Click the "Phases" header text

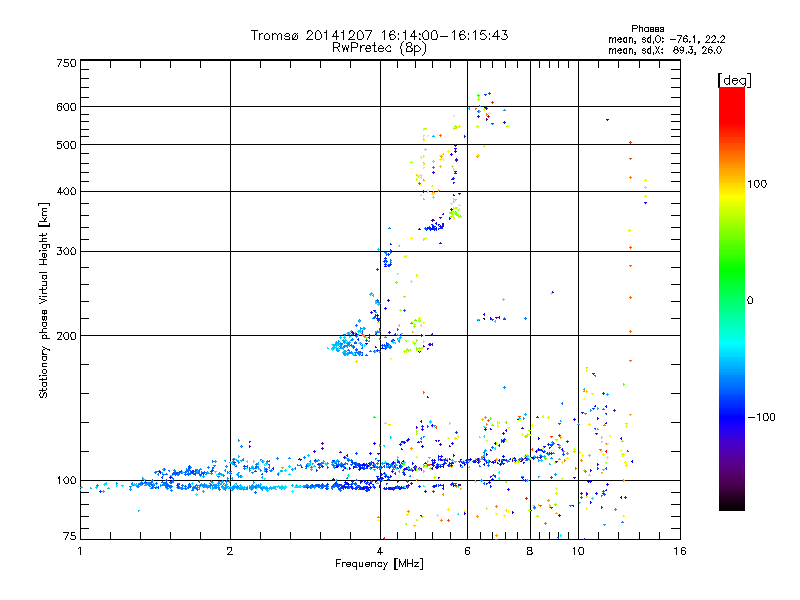tap(647, 29)
